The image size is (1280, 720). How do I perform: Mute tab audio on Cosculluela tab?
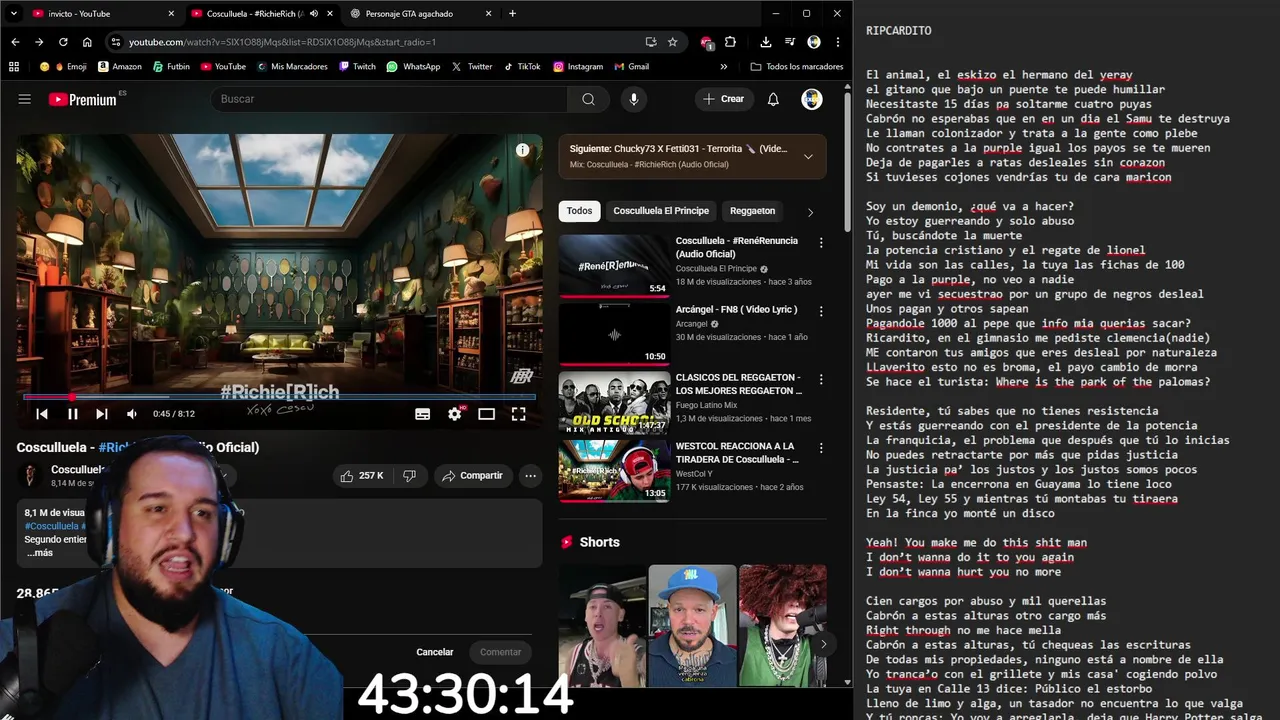[x=315, y=14]
